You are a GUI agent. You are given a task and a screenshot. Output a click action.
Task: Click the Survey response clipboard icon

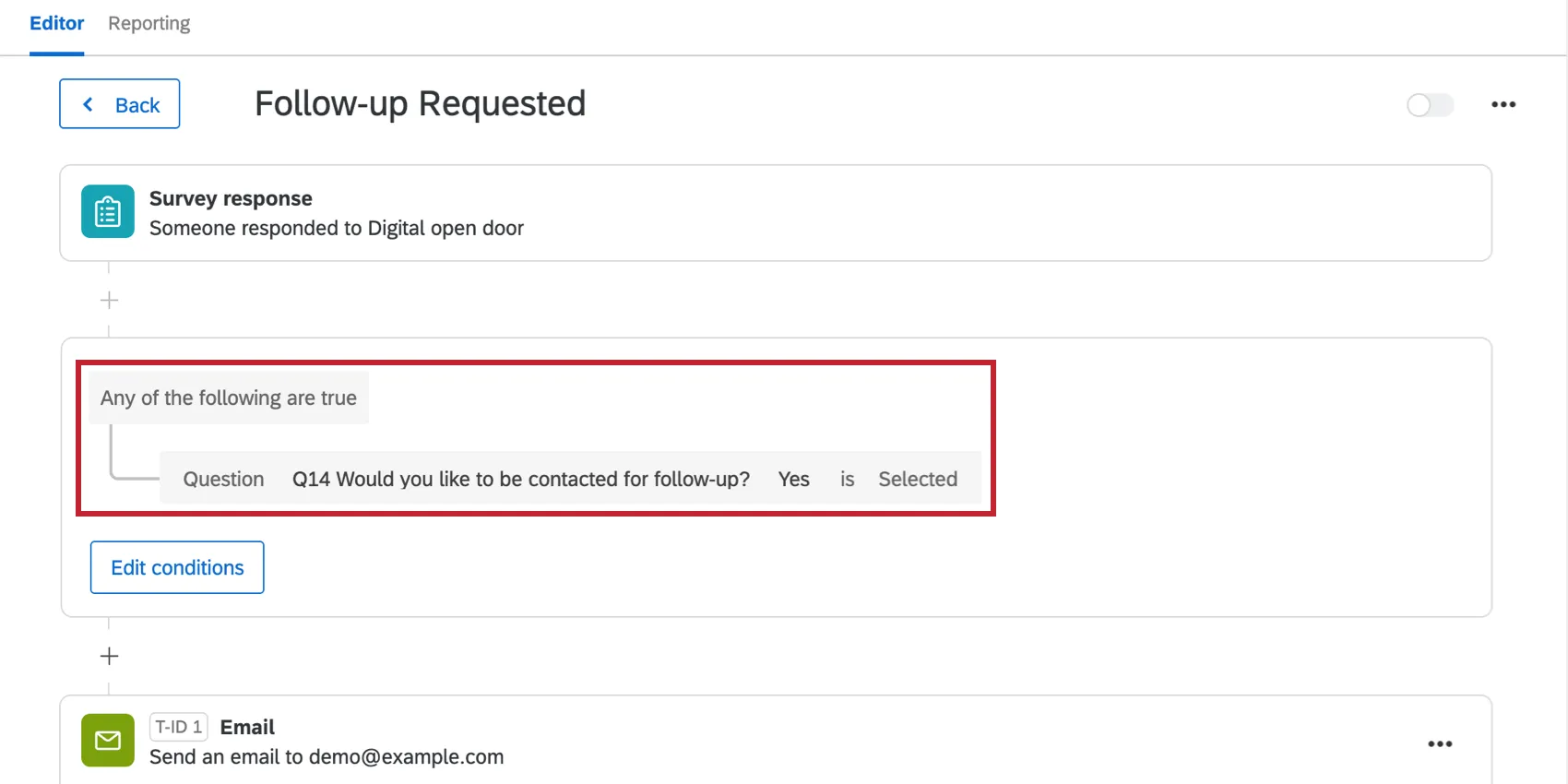(x=107, y=211)
